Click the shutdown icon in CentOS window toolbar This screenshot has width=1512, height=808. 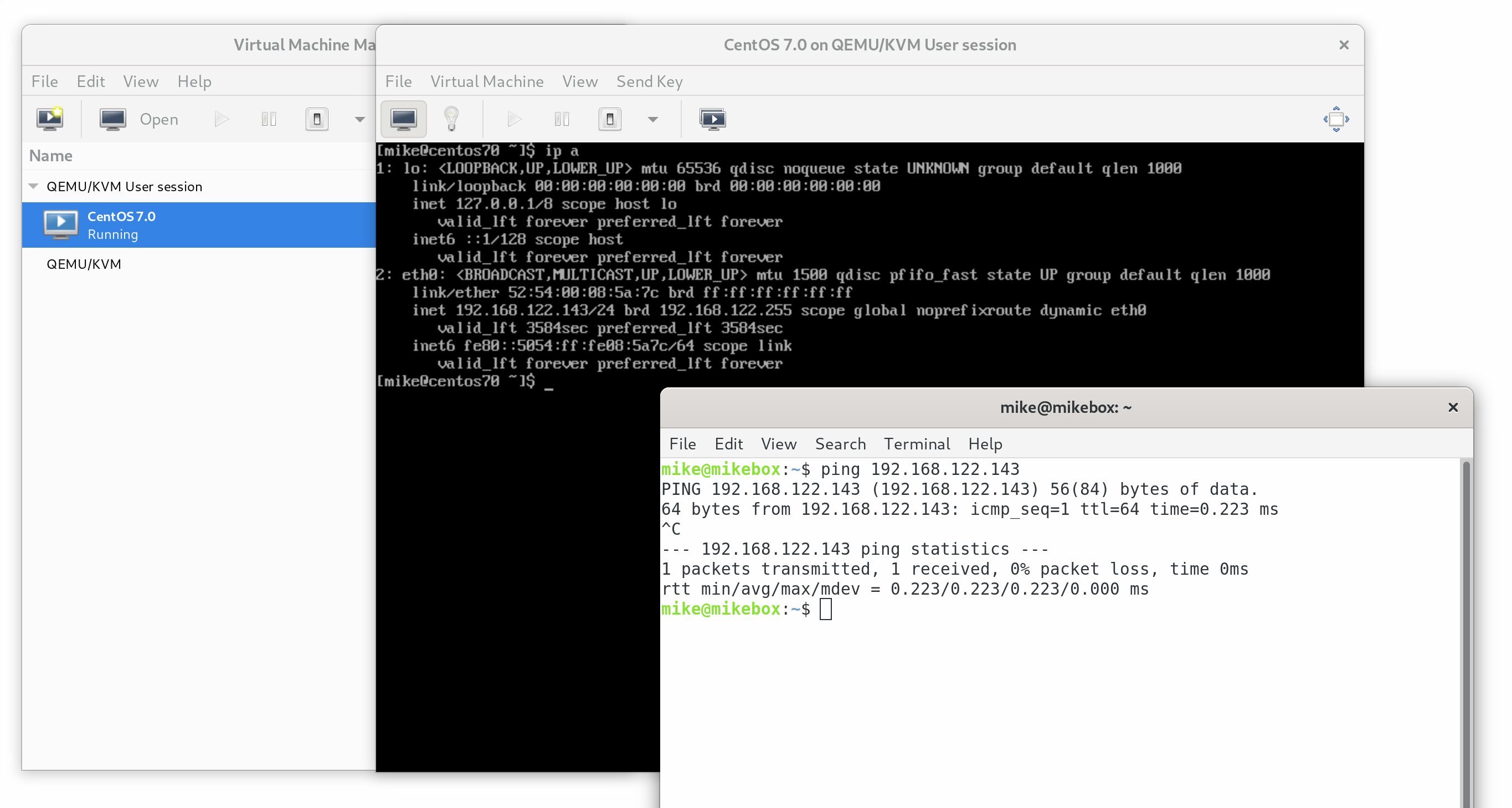609,119
